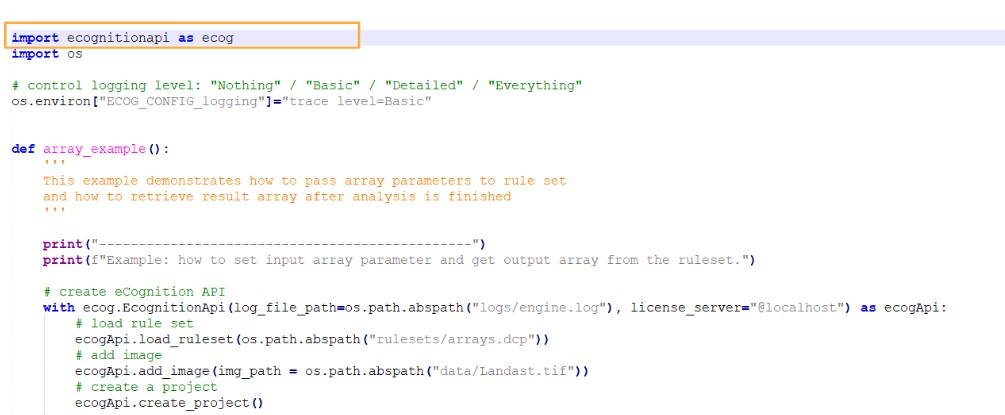Click the docstring line about retrieving result array
Screen dimensions: 1005x415
276,197
